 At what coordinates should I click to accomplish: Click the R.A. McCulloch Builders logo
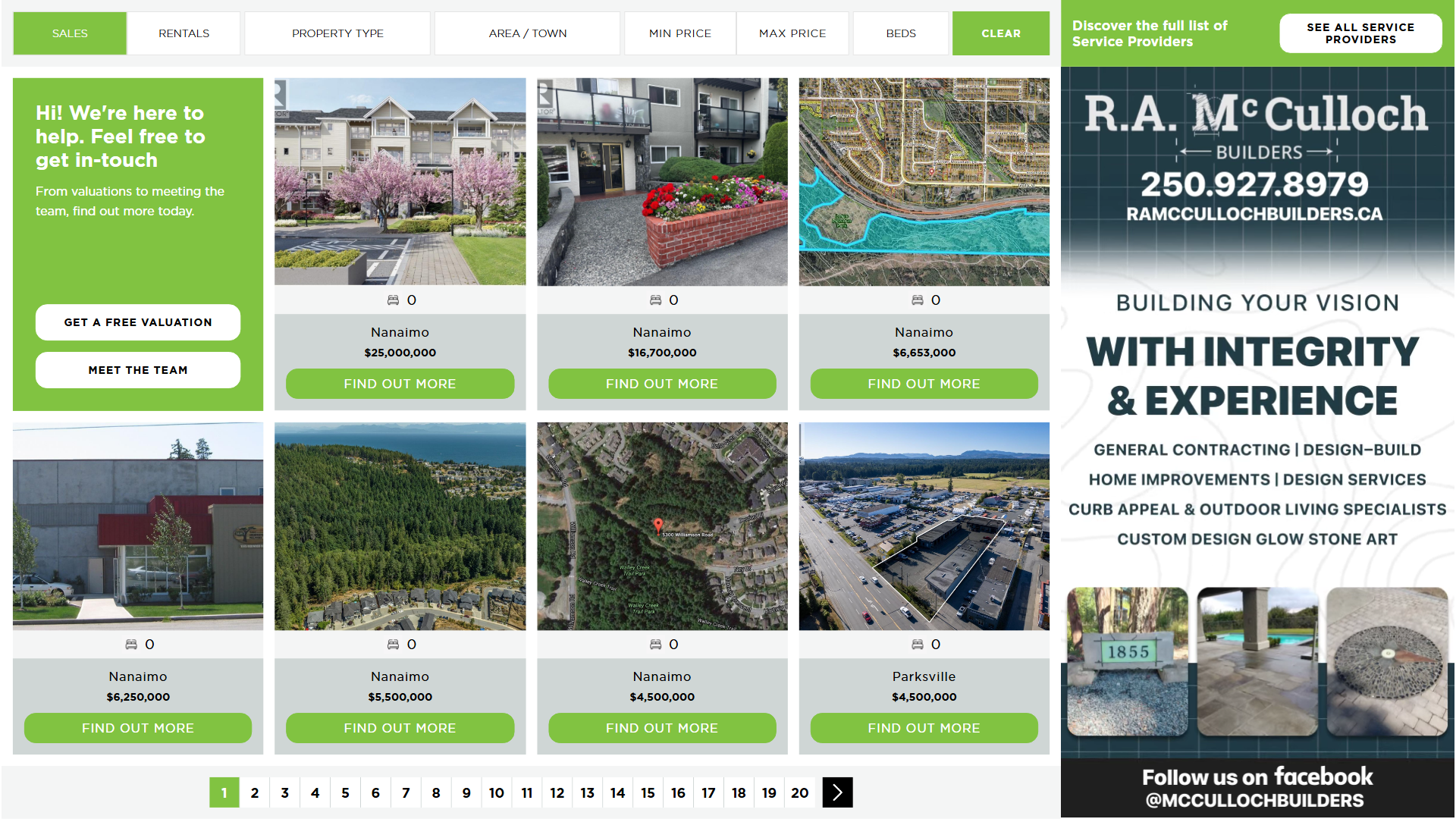1256,125
